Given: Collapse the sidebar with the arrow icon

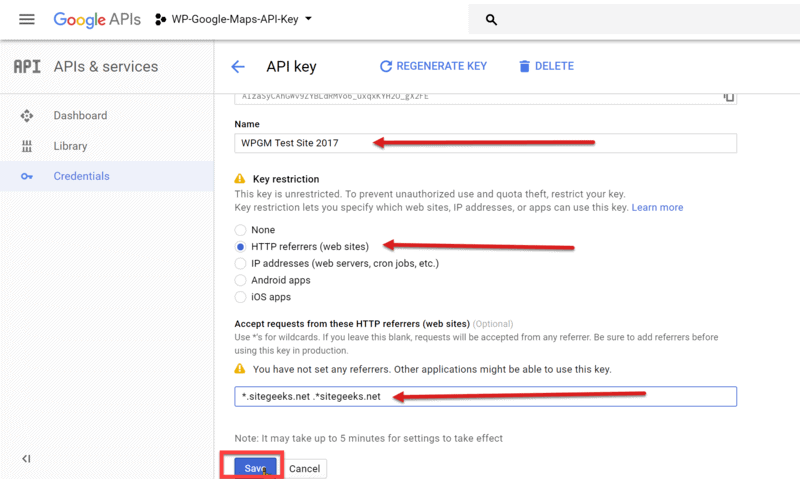Looking at the screenshot, I should pos(27,459).
